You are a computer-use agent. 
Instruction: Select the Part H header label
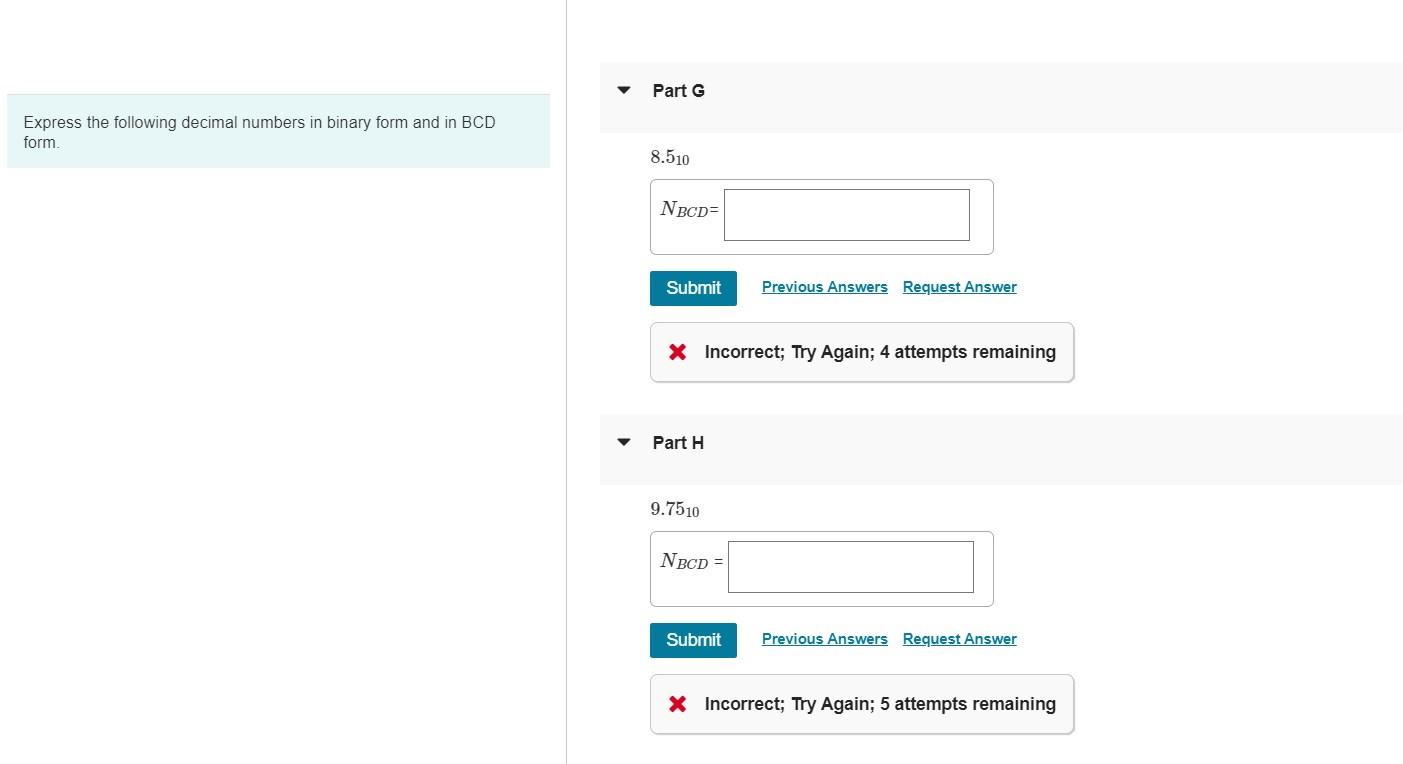tap(678, 442)
